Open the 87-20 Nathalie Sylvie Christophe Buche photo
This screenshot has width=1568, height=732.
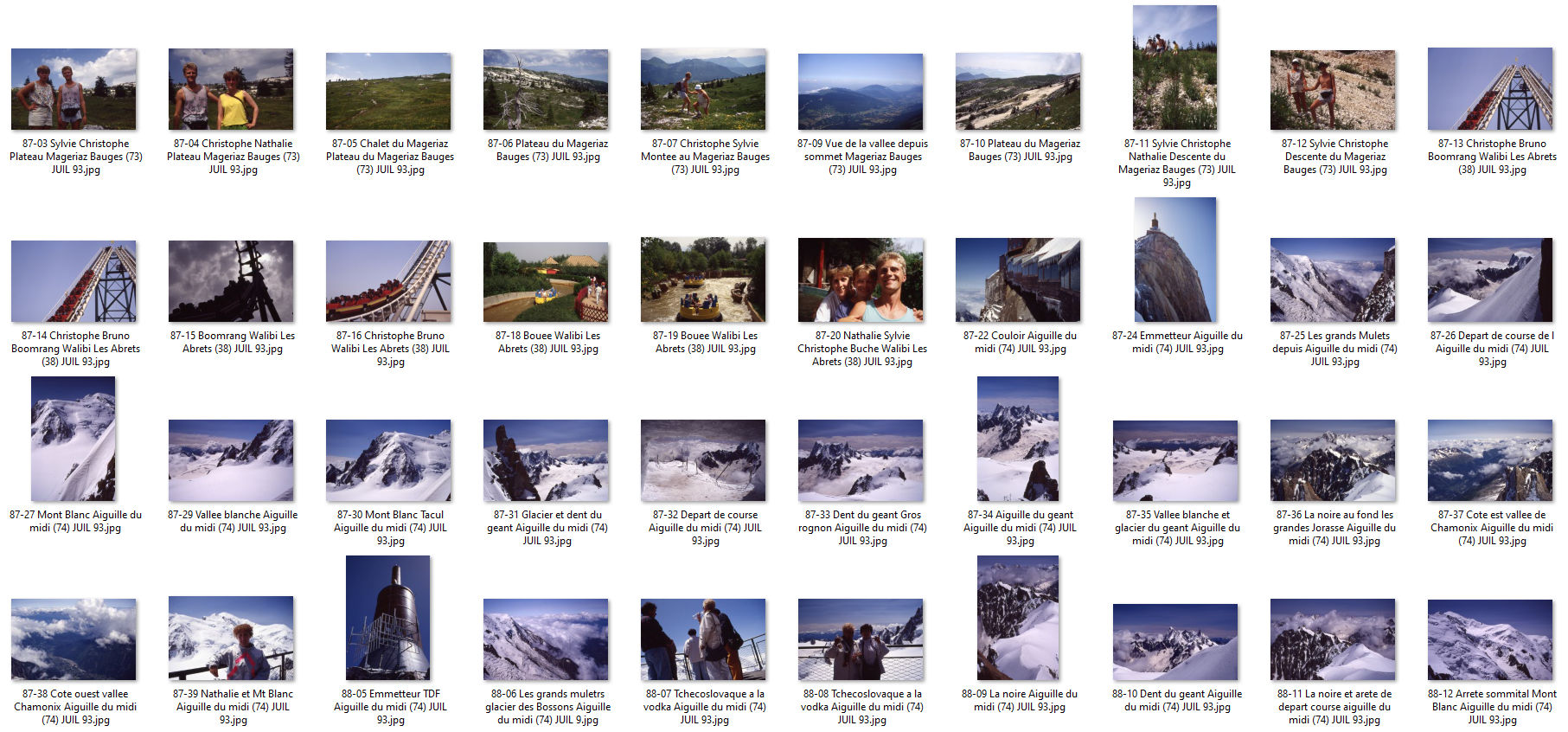click(861, 280)
